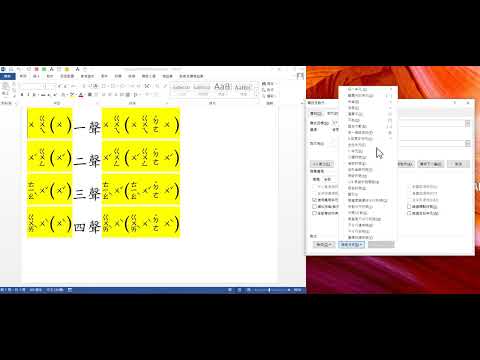
Task: Open the Format dropdown button
Action: tap(323, 244)
